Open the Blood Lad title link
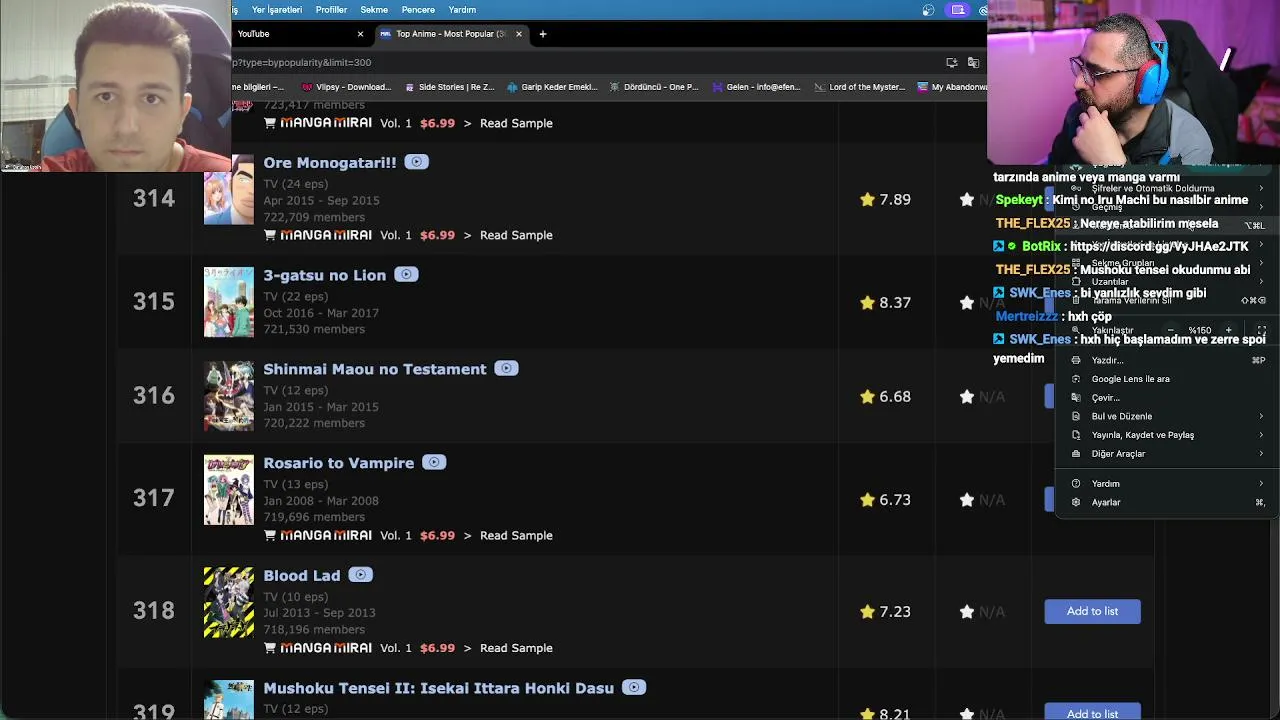 302,576
